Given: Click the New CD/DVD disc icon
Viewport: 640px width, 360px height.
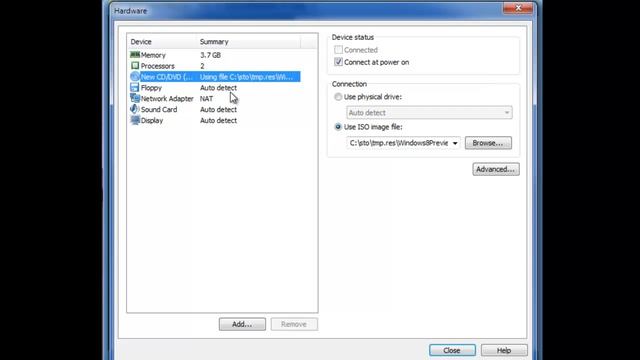Looking at the screenshot, I should click(x=135, y=77).
